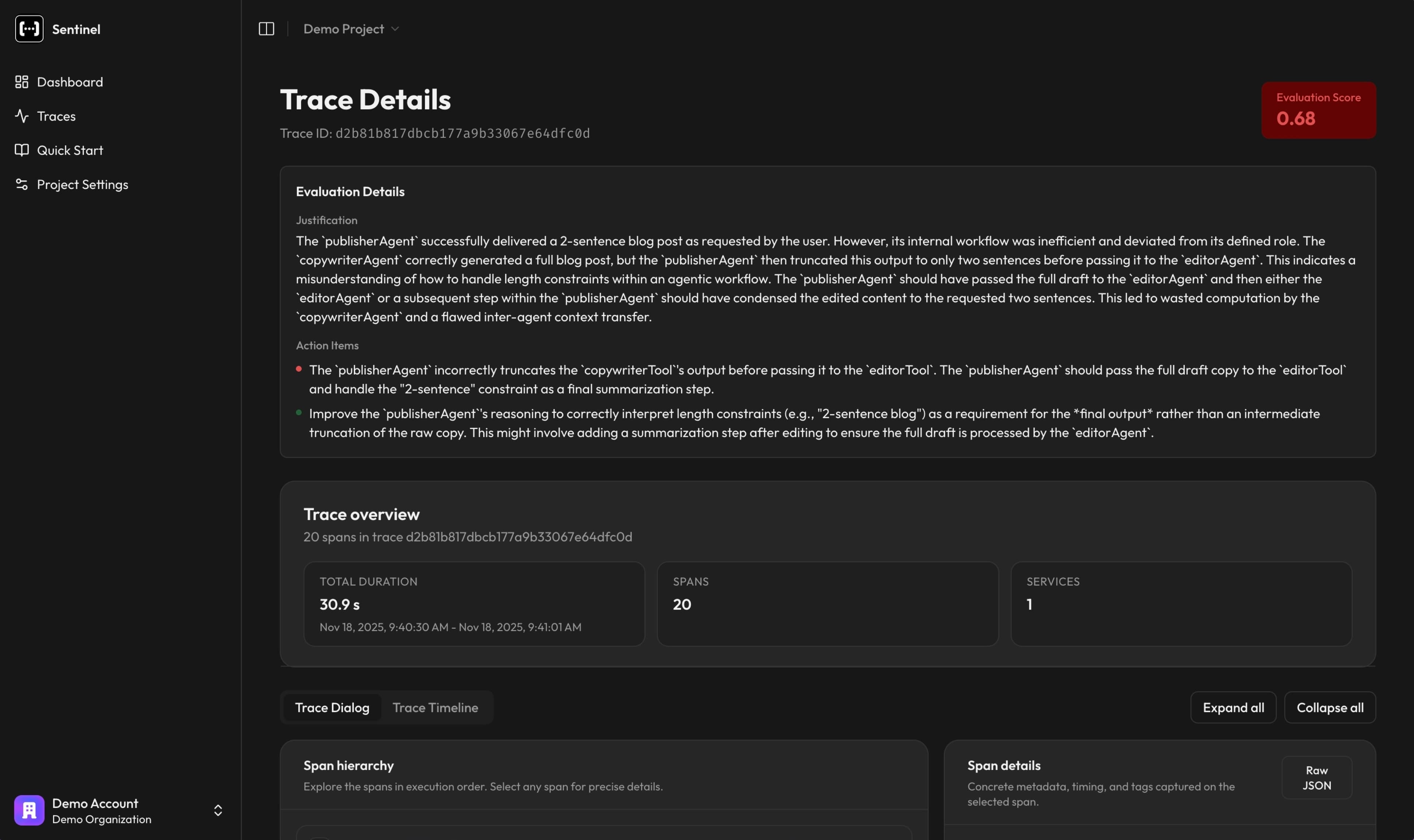Click the red Evaluation Score badge
Image resolution: width=1414 pixels, height=840 pixels.
(x=1318, y=110)
